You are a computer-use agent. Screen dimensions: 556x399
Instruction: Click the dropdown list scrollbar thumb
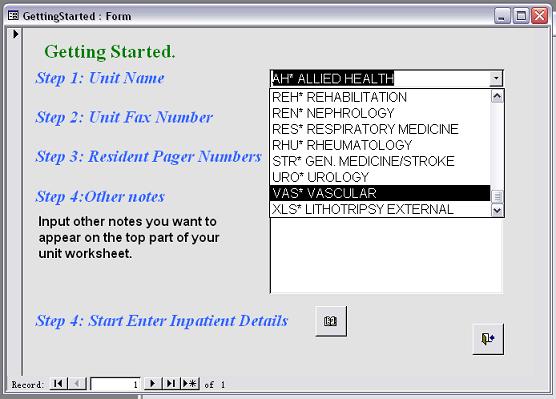(497, 196)
